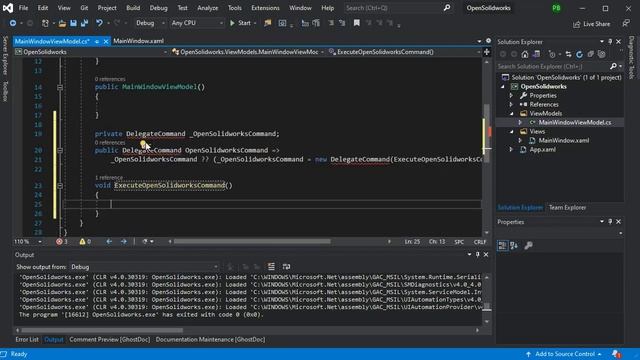
Task: Click the Save All toolbar icon
Action: coord(84,23)
